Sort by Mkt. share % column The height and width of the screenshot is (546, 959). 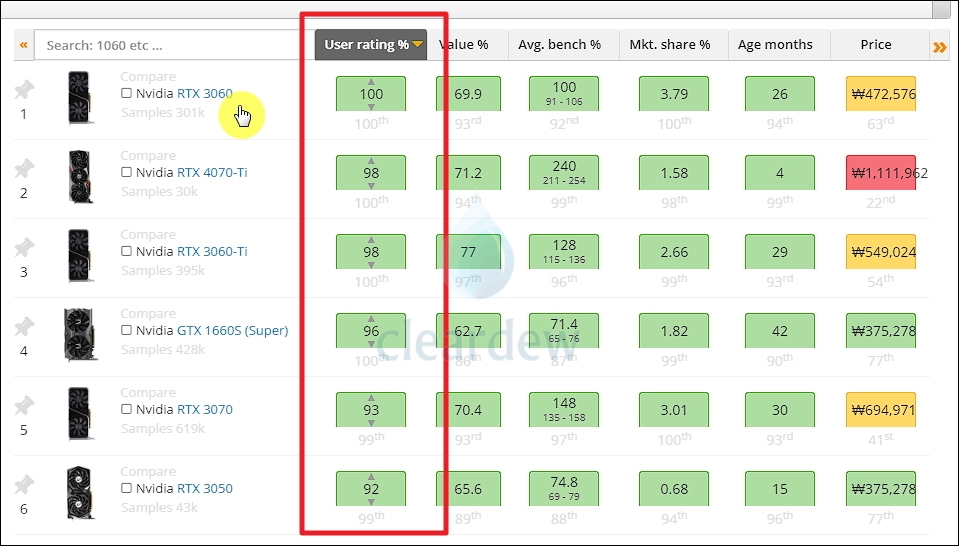[x=674, y=45]
